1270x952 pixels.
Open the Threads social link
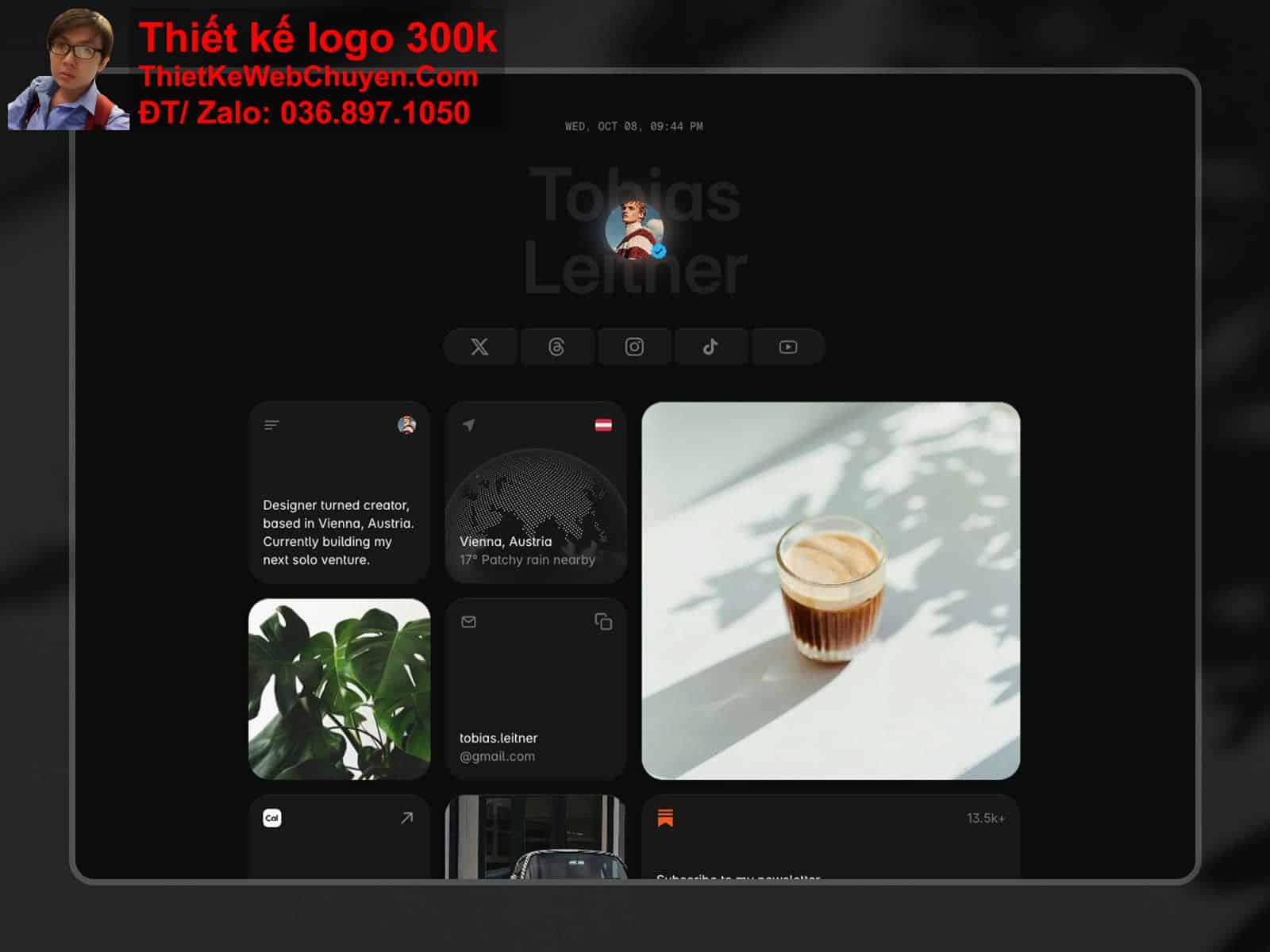pos(556,347)
